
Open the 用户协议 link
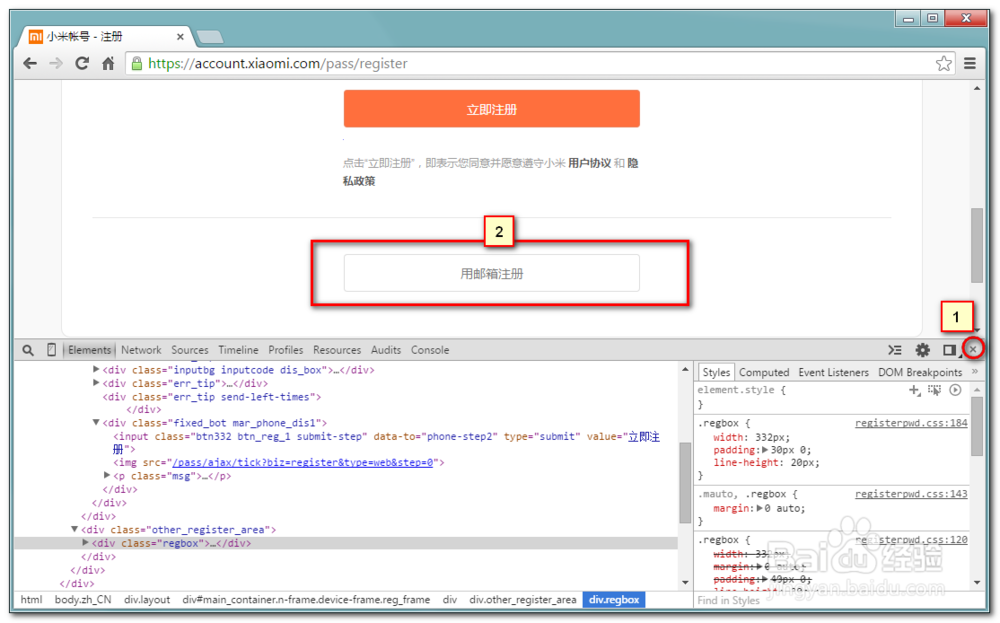(589, 163)
